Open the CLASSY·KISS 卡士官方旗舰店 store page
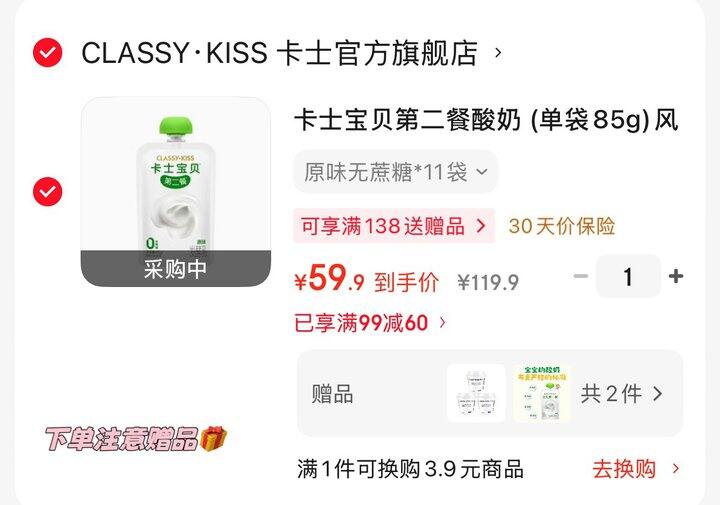The height and width of the screenshot is (505, 720). [x=279, y=53]
